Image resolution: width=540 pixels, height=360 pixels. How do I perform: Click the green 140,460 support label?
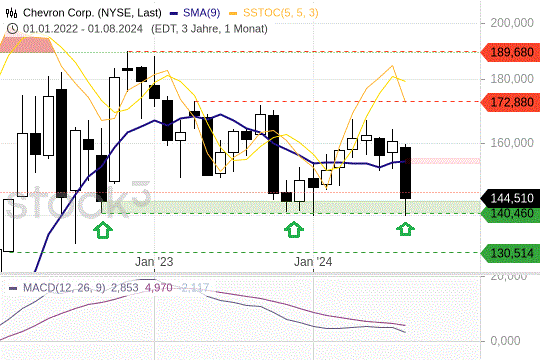click(x=510, y=214)
